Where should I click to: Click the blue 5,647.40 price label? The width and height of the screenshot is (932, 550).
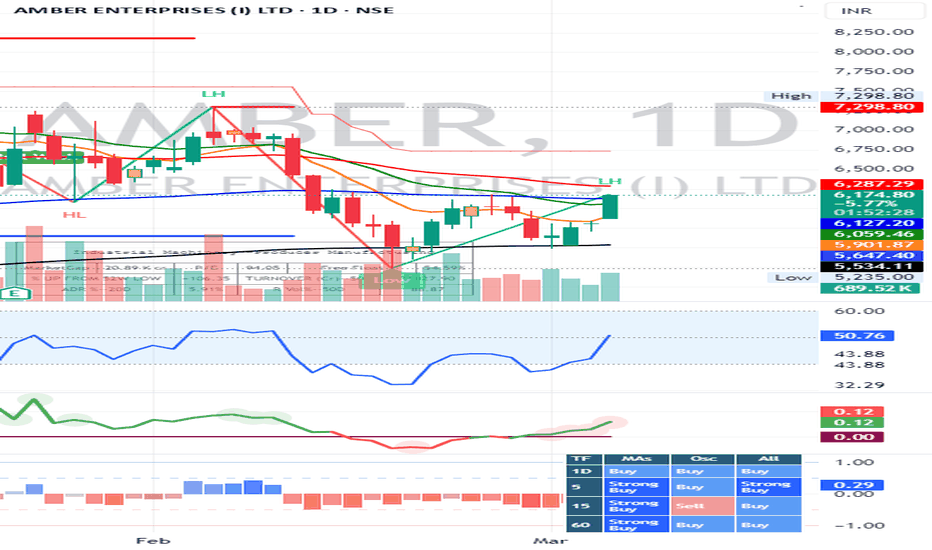point(871,256)
